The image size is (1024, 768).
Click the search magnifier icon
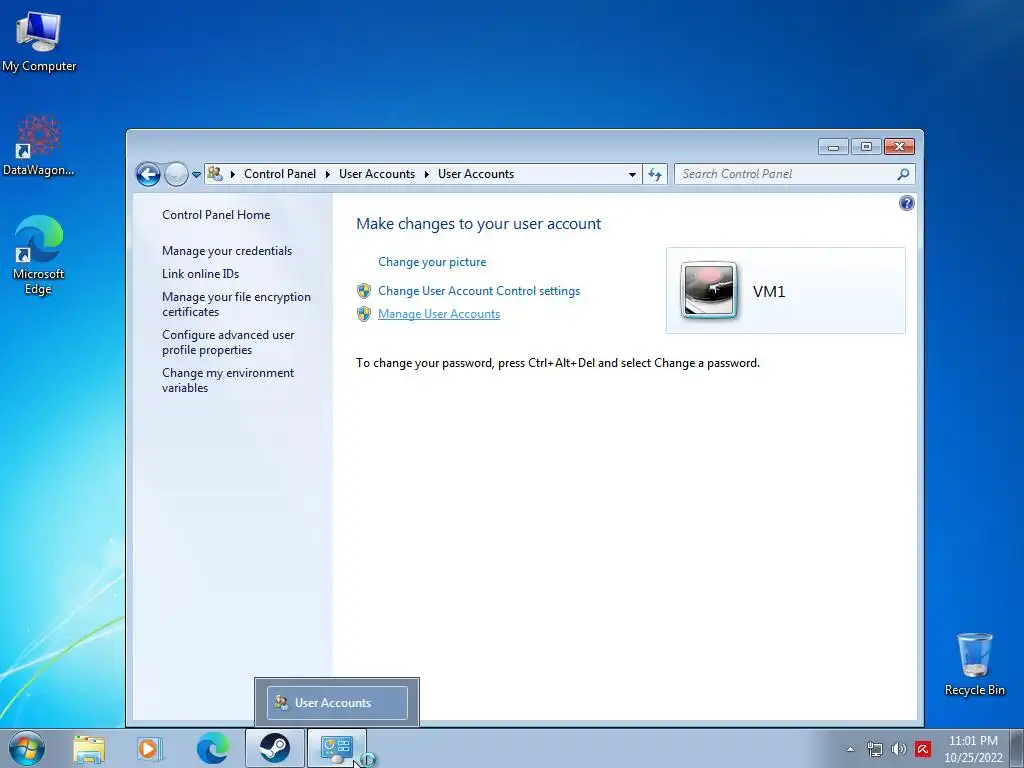[903, 174]
